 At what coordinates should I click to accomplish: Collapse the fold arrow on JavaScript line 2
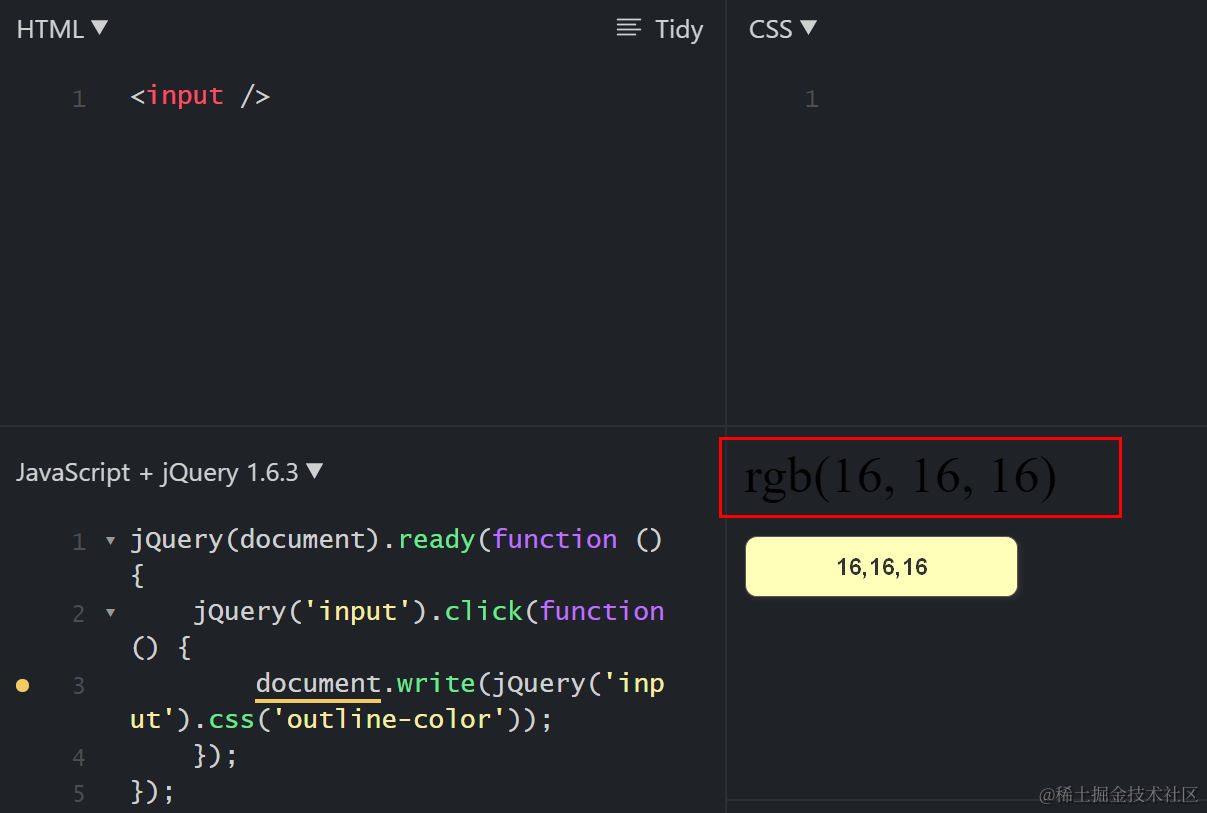110,612
